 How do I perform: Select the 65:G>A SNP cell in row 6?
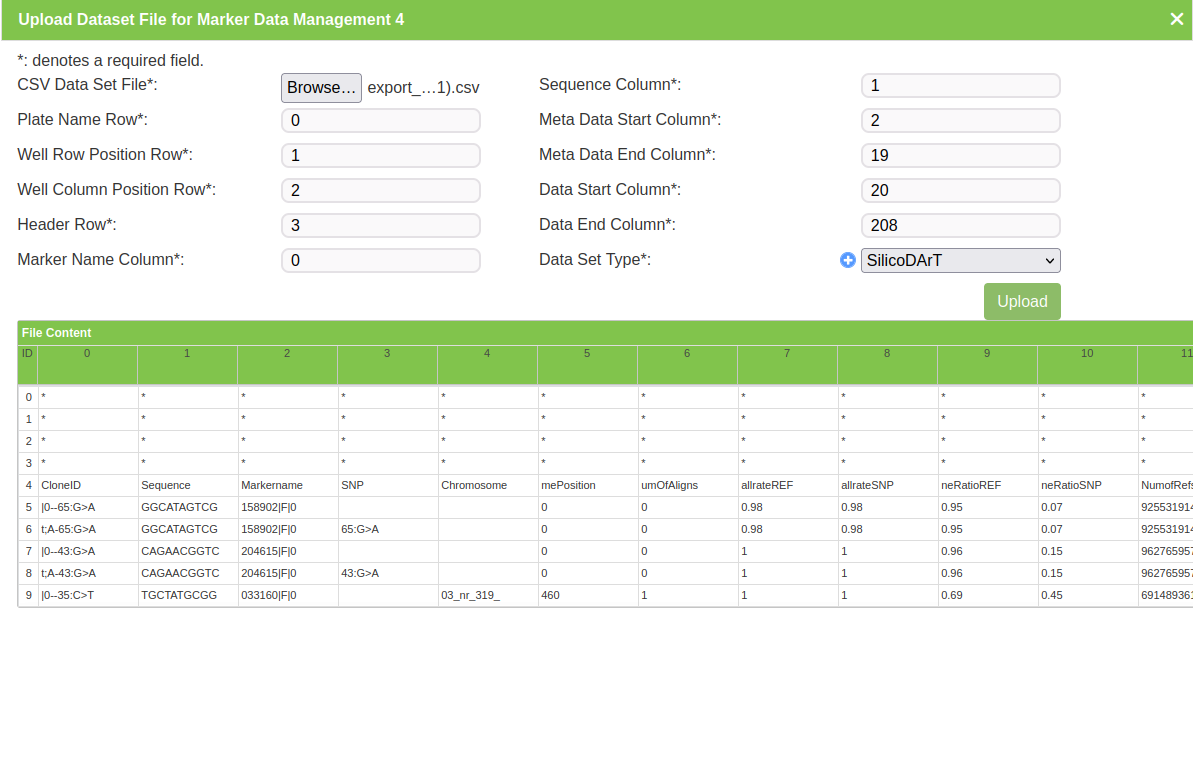[x=387, y=529]
